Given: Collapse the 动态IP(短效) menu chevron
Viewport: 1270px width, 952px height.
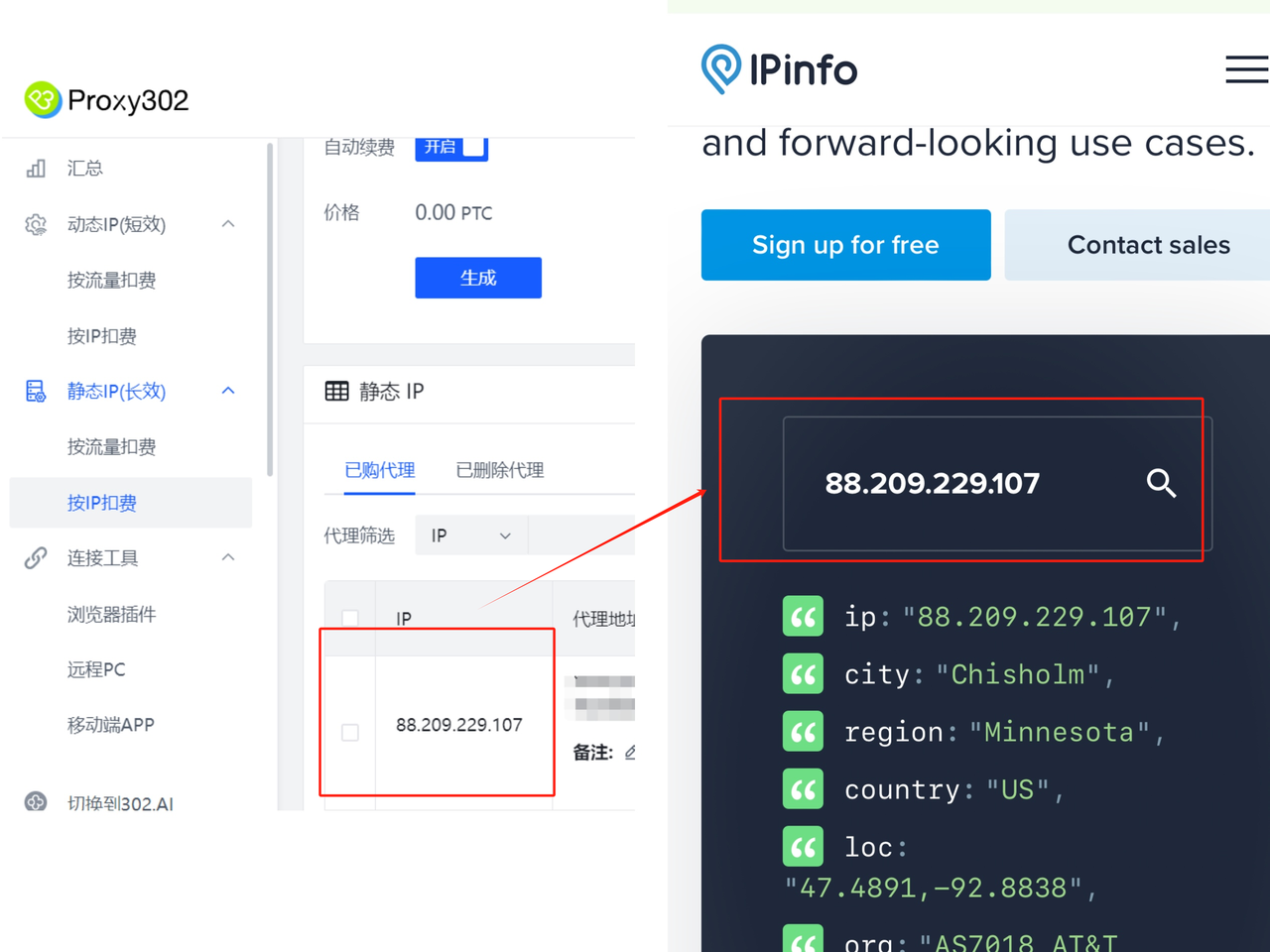Looking at the screenshot, I should pos(228,224).
